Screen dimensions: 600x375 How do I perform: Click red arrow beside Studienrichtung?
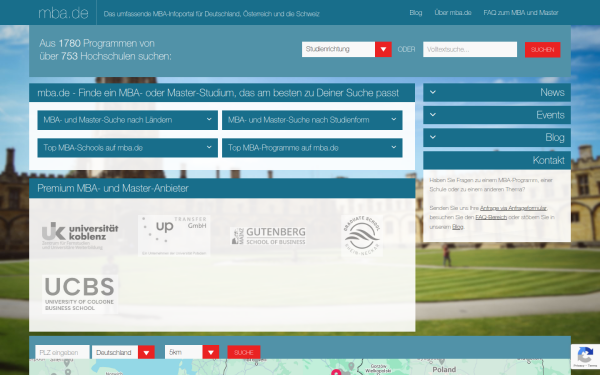(383, 49)
